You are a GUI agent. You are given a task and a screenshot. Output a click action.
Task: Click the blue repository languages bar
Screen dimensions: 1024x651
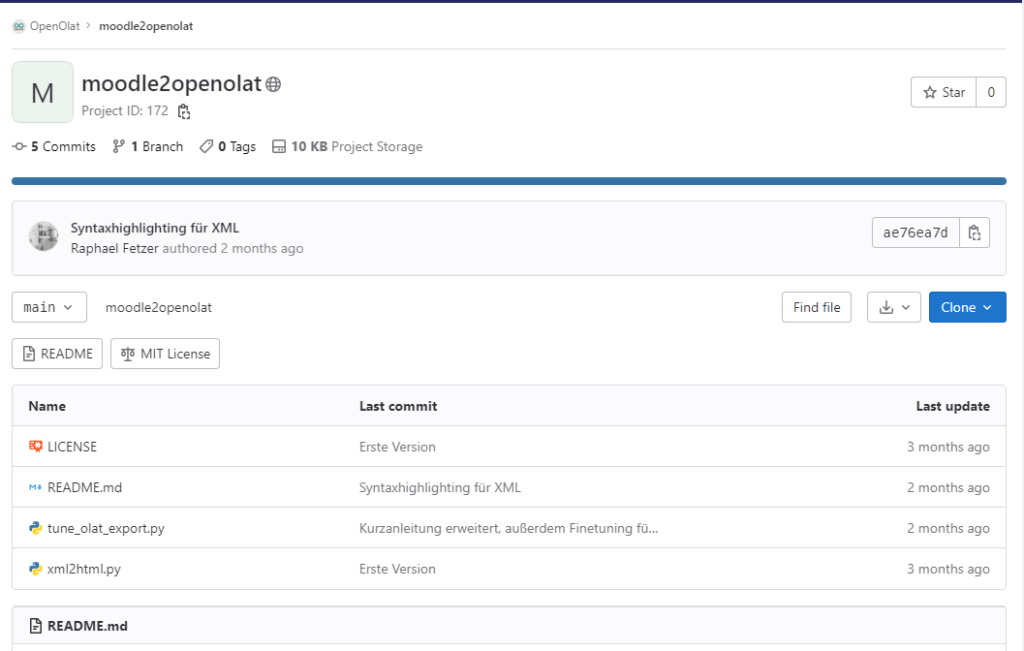[x=509, y=181]
